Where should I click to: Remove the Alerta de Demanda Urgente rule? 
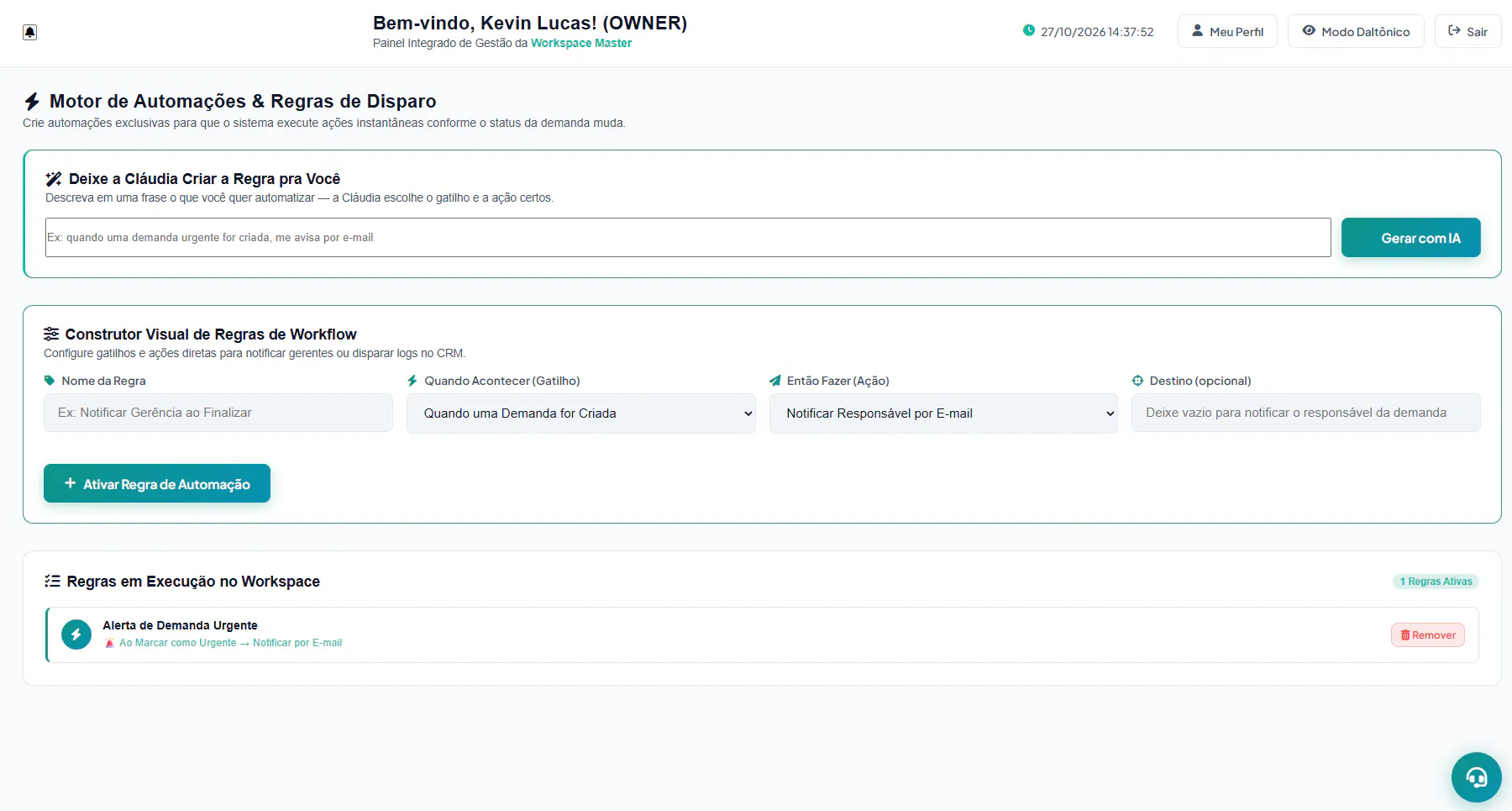1428,635
